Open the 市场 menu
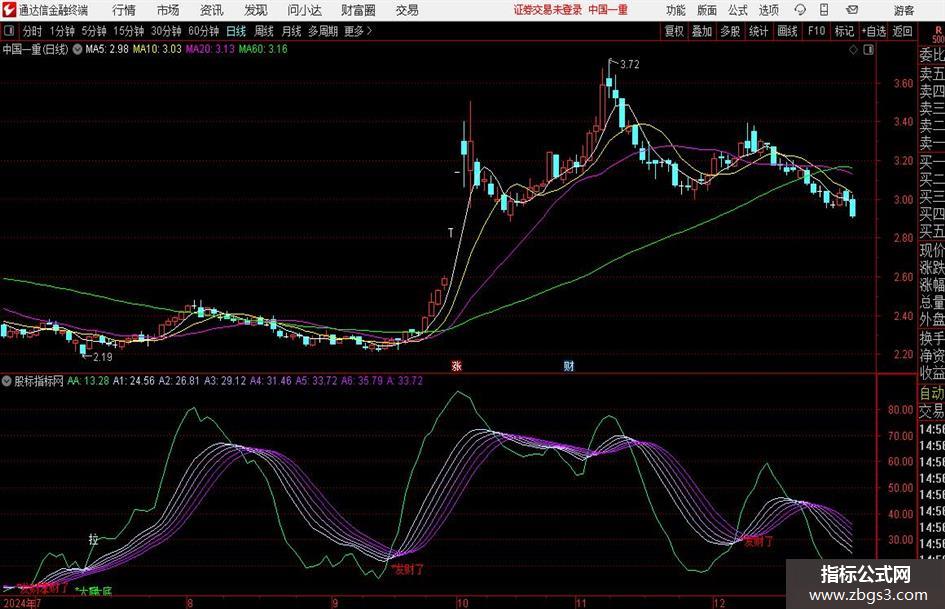945x609 pixels. coord(168,10)
